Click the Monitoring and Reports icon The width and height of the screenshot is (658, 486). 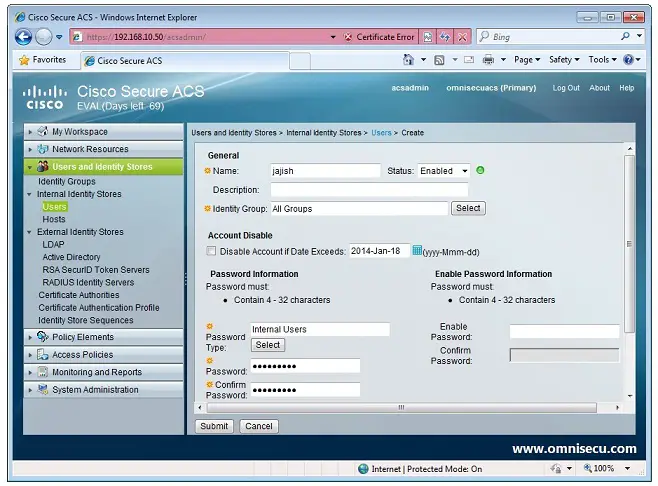[x=43, y=372]
